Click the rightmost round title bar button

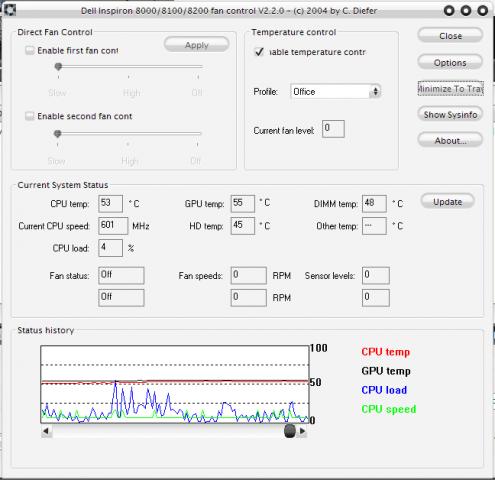(482, 11)
